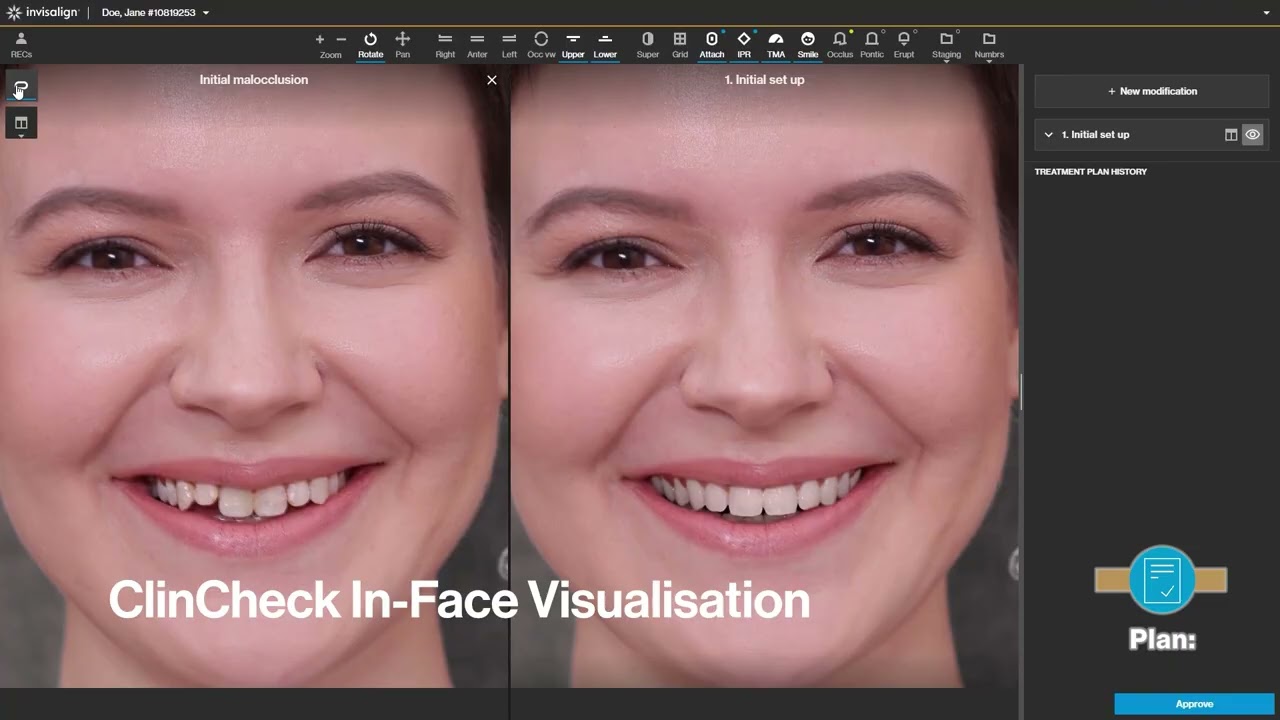Select the Pontic tool
The image size is (1280, 720).
(872, 45)
